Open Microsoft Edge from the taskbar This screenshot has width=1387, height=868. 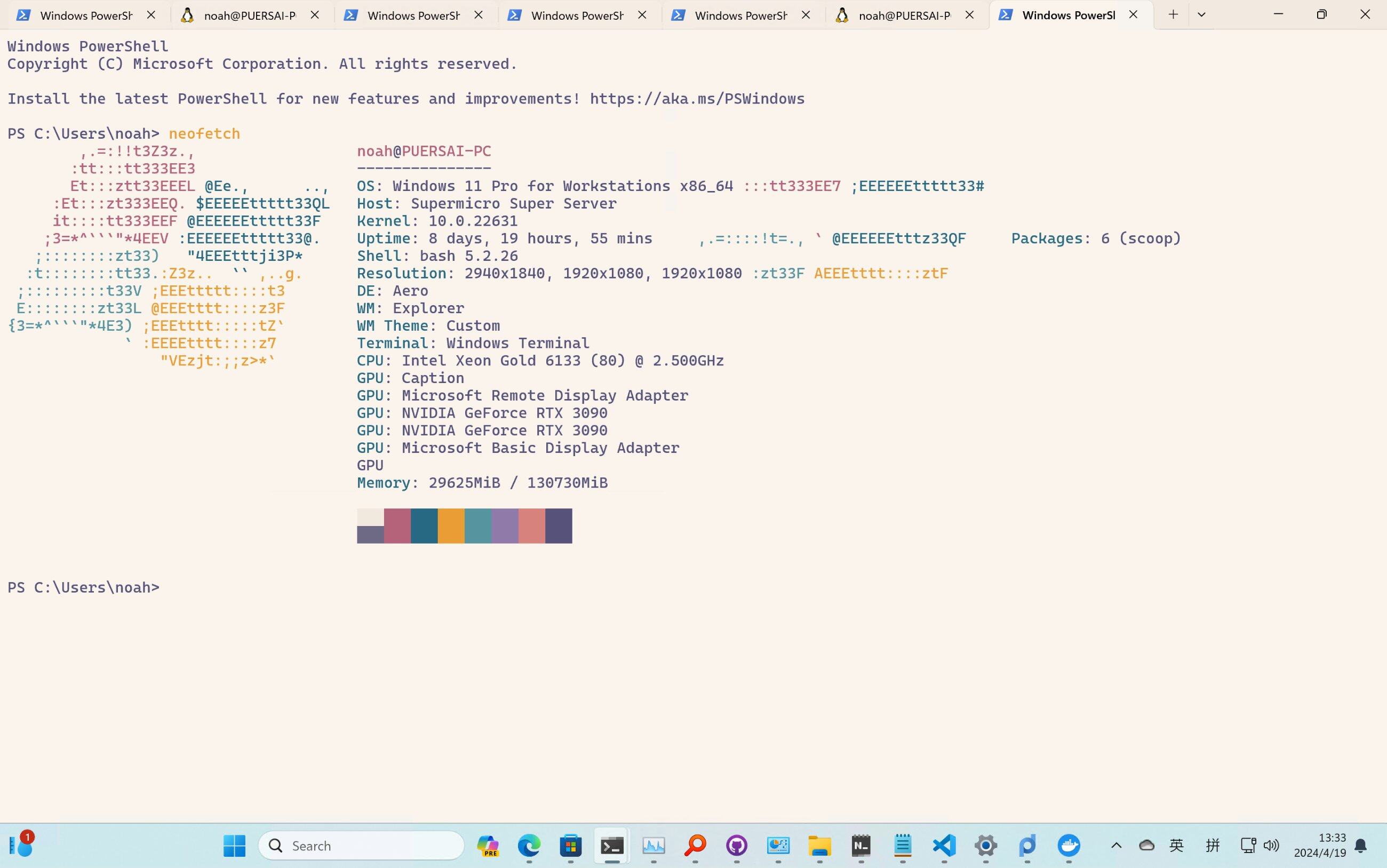coord(529,846)
